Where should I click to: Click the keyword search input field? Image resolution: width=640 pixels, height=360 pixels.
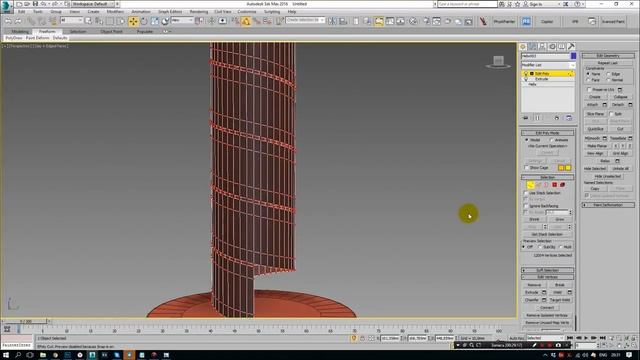coord(467,4)
